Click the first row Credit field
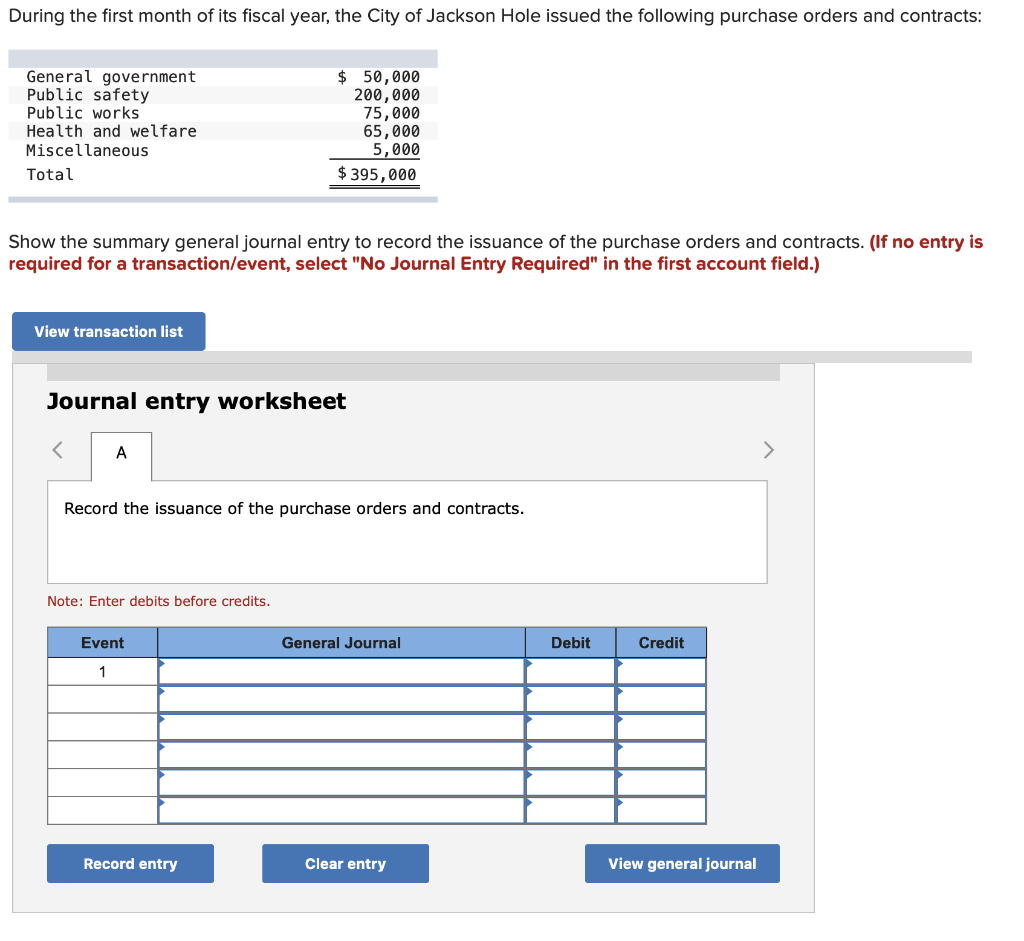This screenshot has height=941, width=1024. pos(662,671)
